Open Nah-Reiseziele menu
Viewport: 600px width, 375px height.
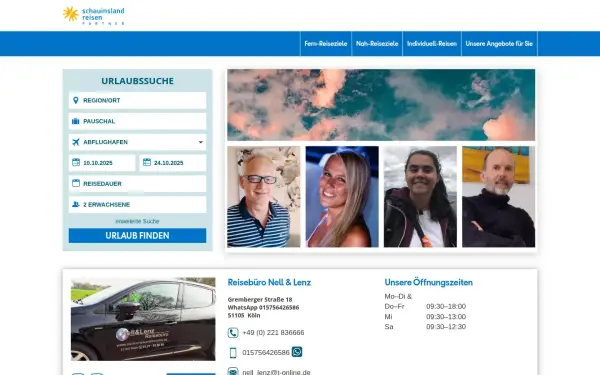click(377, 44)
